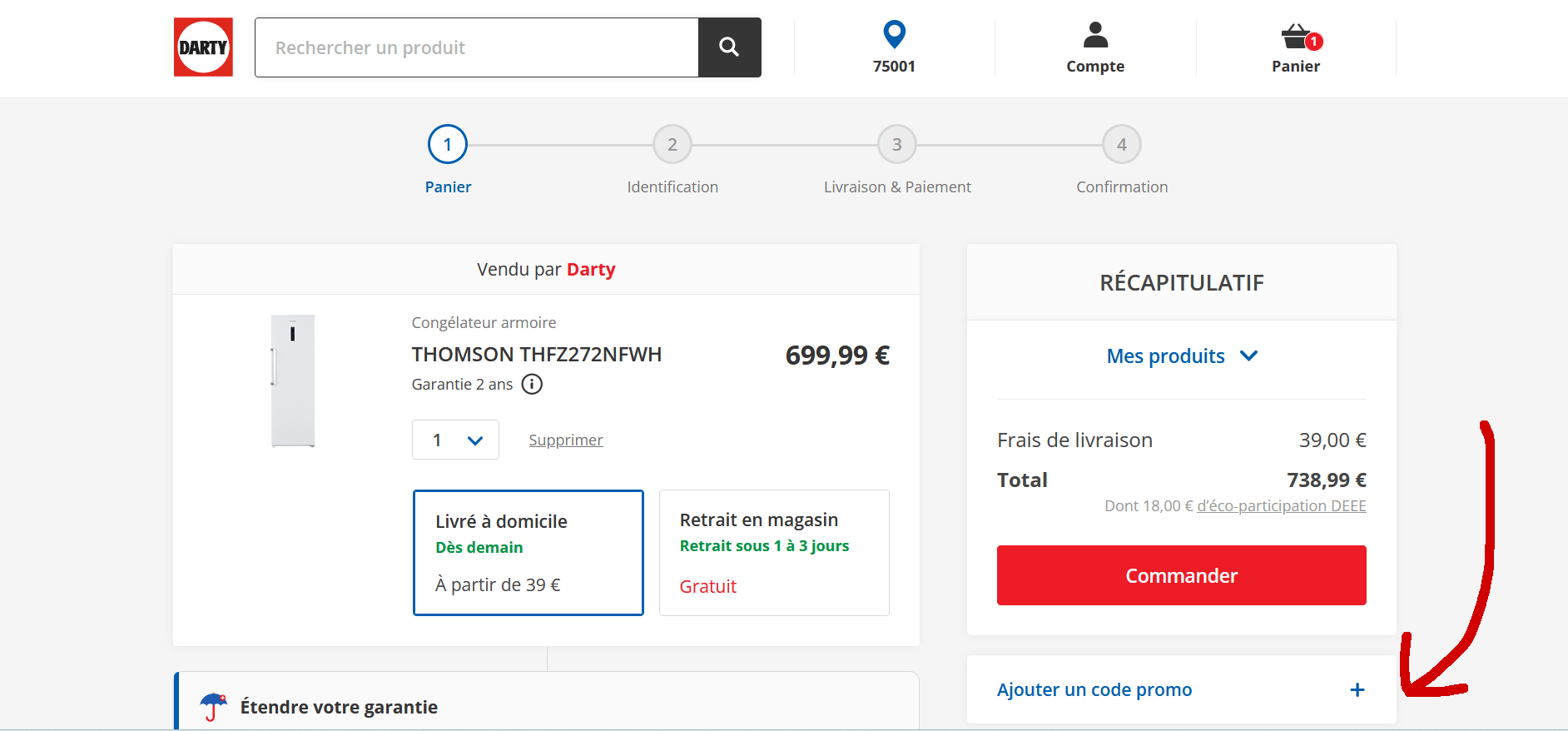Click the Supprimer link
Image resolution: width=1568 pixels, height=731 pixels.
[x=566, y=440]
